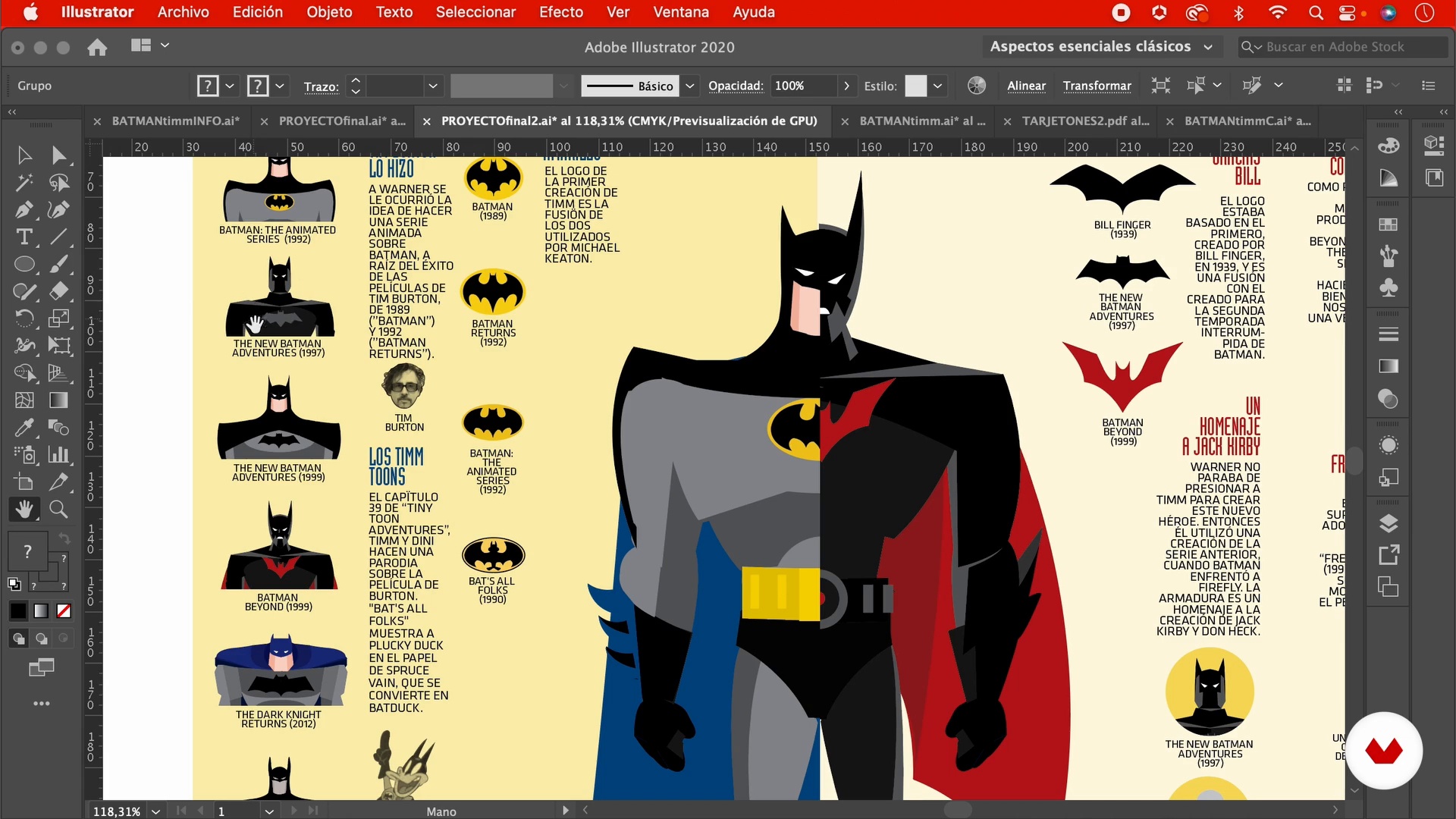This screenshot has width=1456, height=819.
Task: Enable Gradient fill mode
Action: point(41,611)
